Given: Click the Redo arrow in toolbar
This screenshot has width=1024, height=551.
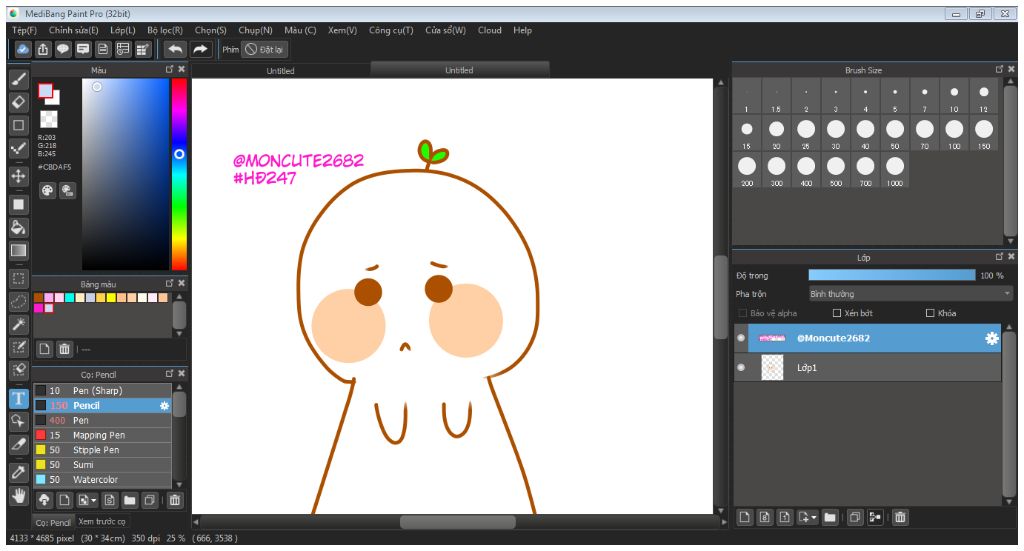Looking at the screenshot, I should pyautogui.click(x=200, y=49).
